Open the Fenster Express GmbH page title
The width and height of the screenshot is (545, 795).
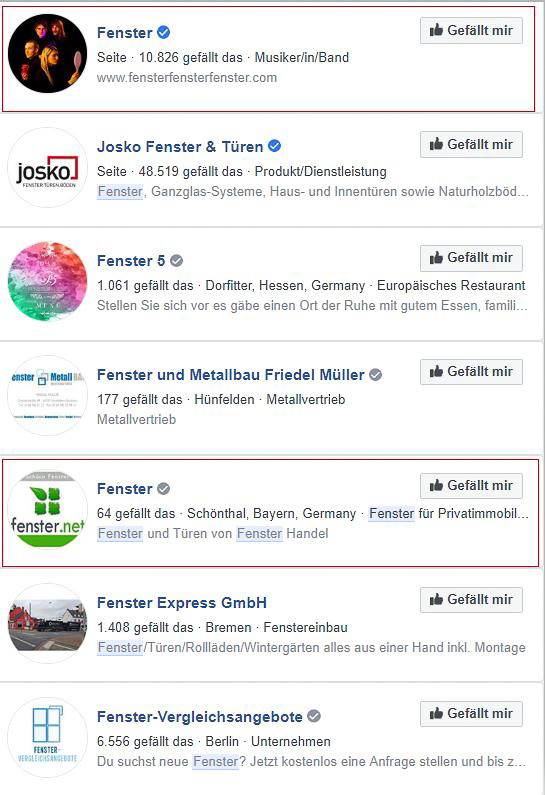181,602
